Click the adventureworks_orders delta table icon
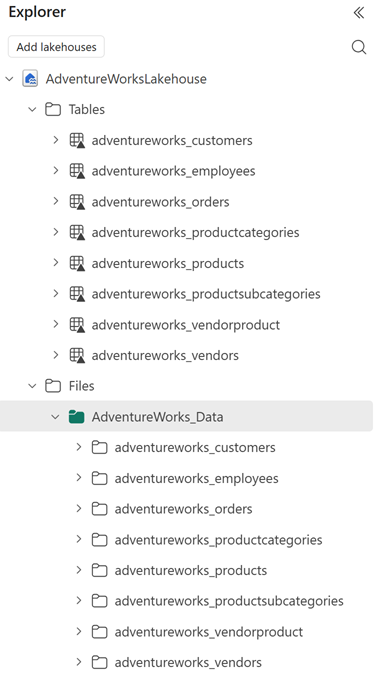 click(77, 202)
